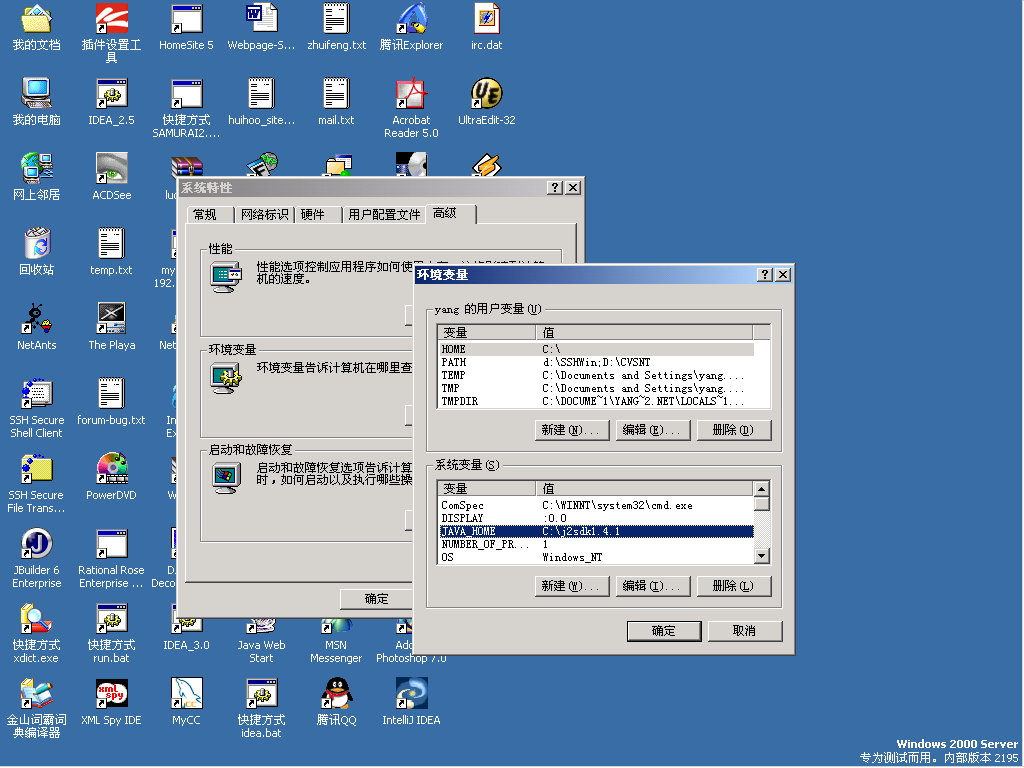Click 新建(N) under user variables
Viewport: 1024px width, 768px height.
(571, 430)
